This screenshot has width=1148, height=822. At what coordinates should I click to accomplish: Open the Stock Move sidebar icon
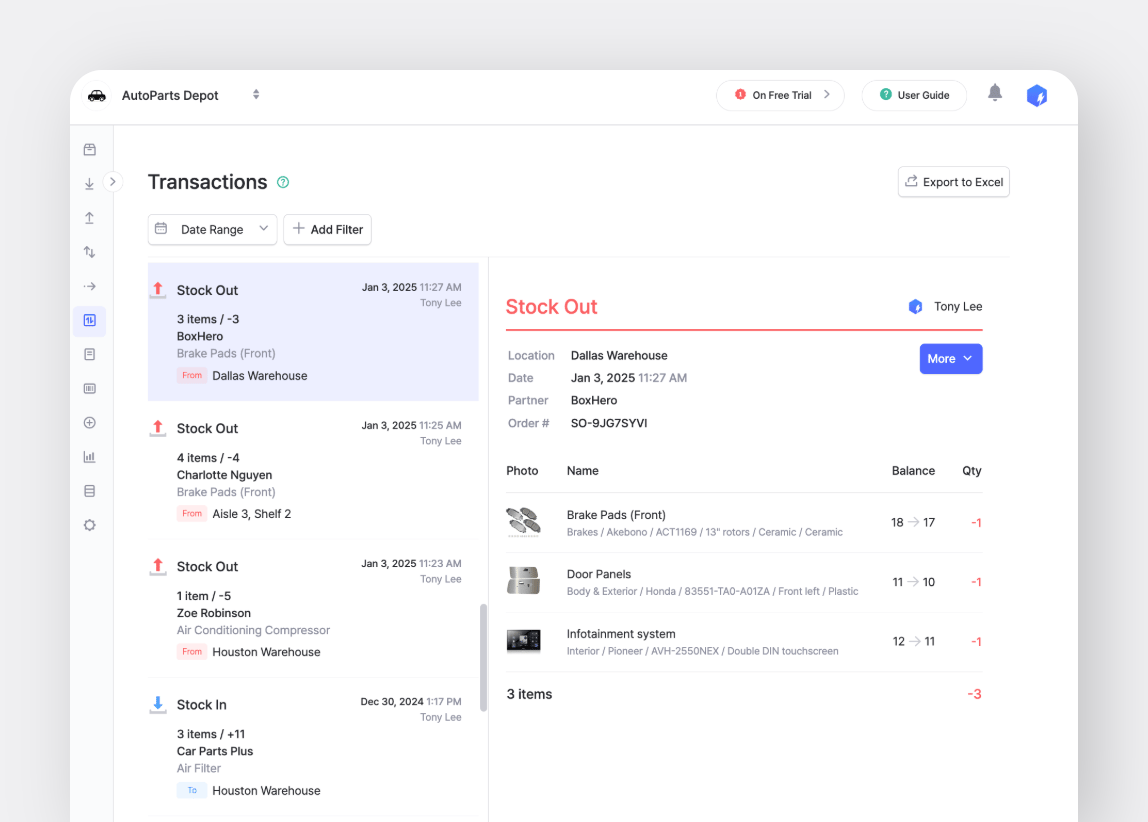point(89,285)
